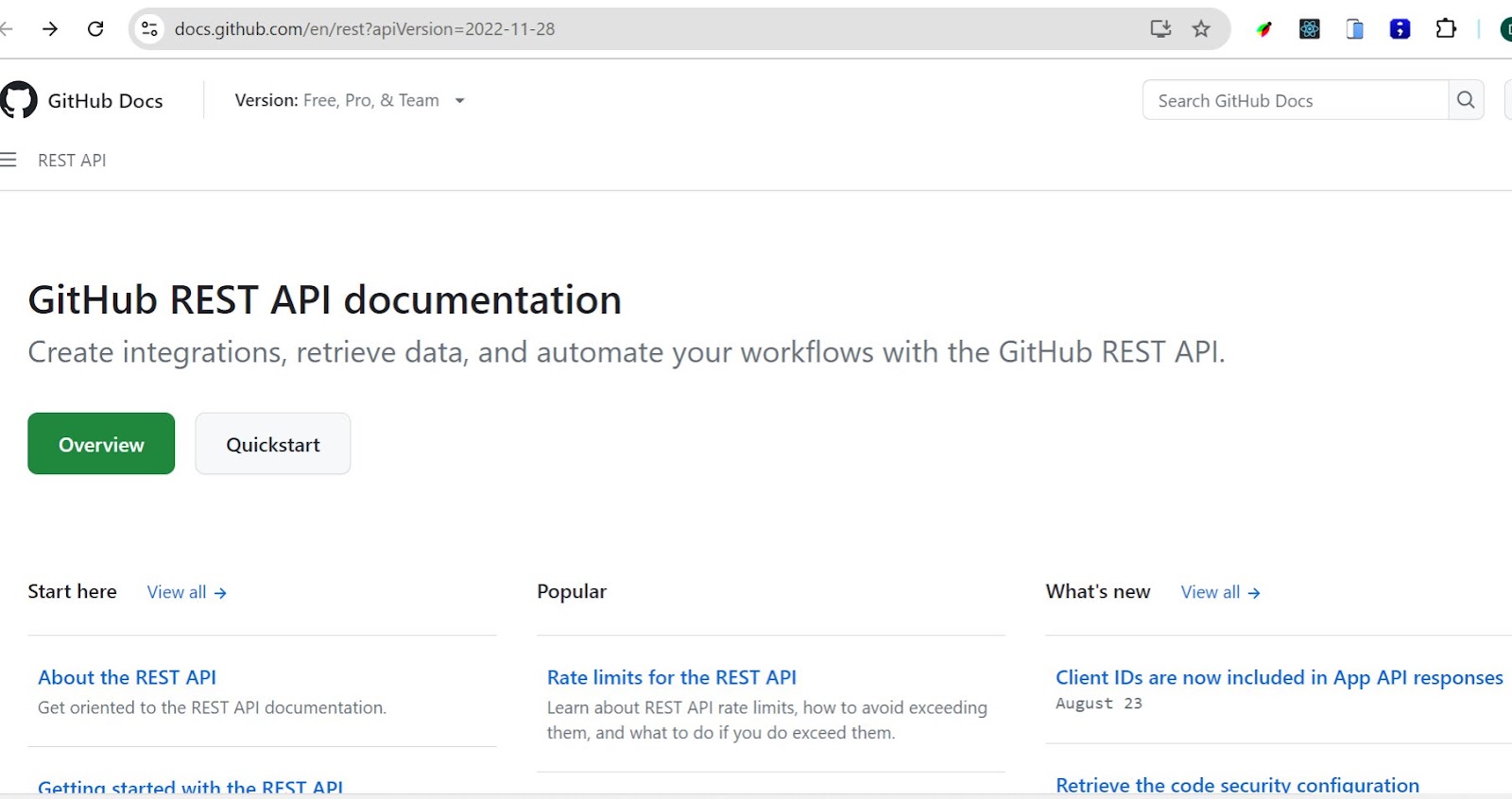The width and height of the screenshot is (1512, 799).
Task: Focus the Search GitHub Docs field
Action: (x=1296, y=100)
